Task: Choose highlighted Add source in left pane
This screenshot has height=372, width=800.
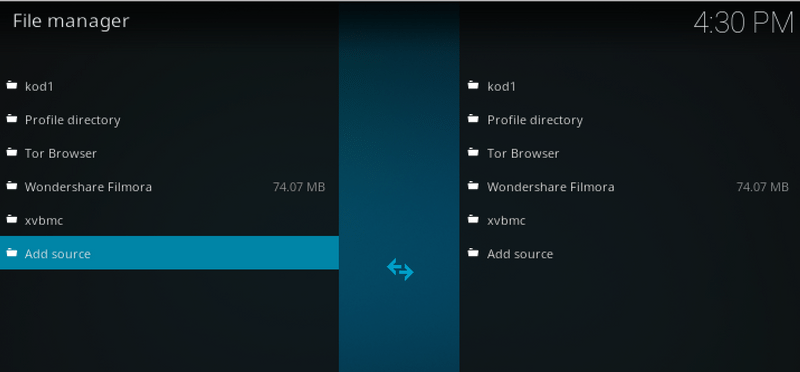Action: [169, 253]
